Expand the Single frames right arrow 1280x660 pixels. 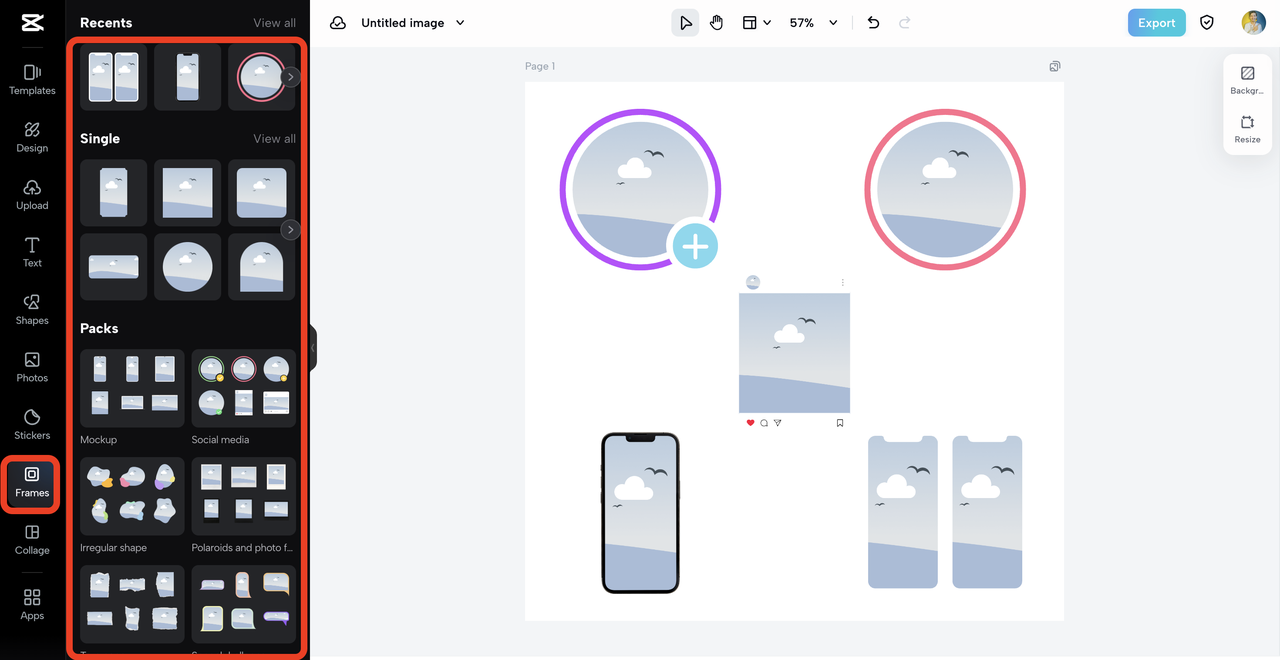[291, 230]
